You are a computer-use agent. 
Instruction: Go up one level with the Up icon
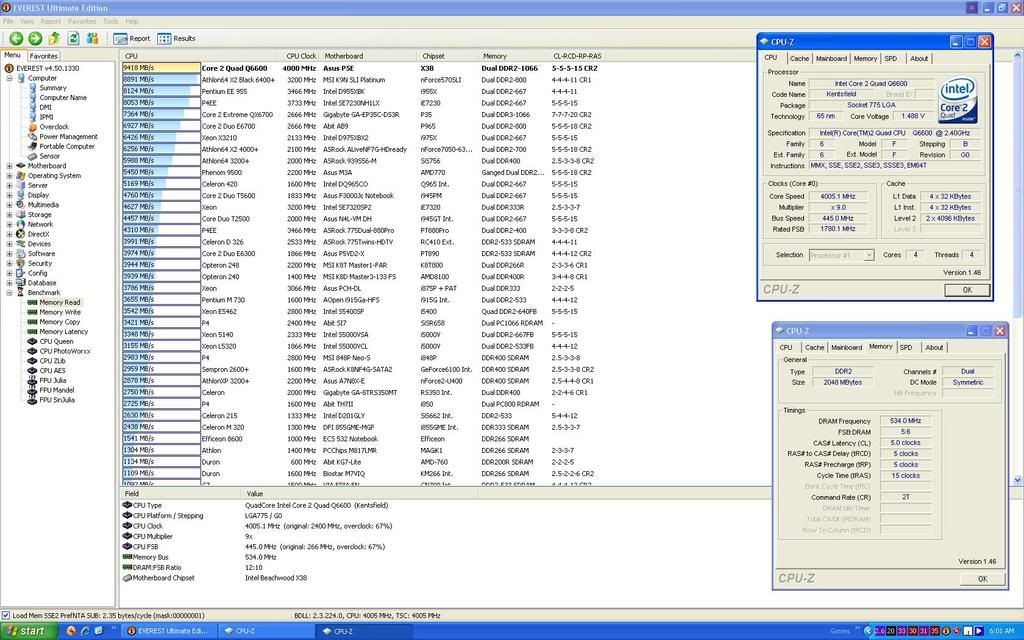pos(54,39)
